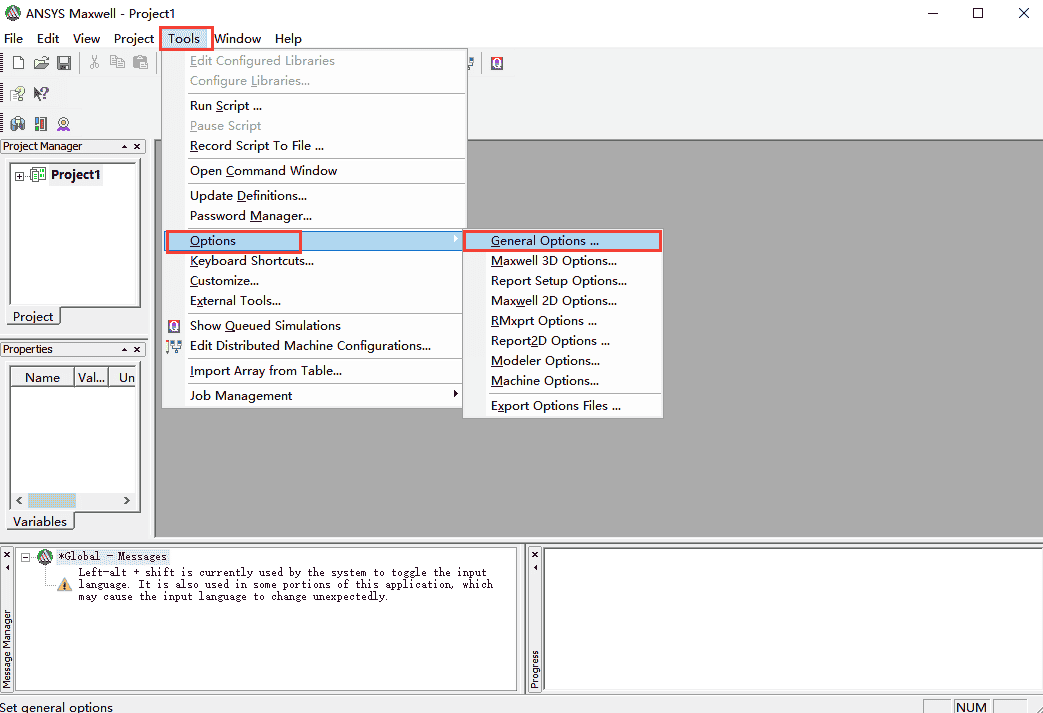Viewport: 1043px width, 713px height.
Task: Expand the Project1 tree node
Action: (19, 176)
